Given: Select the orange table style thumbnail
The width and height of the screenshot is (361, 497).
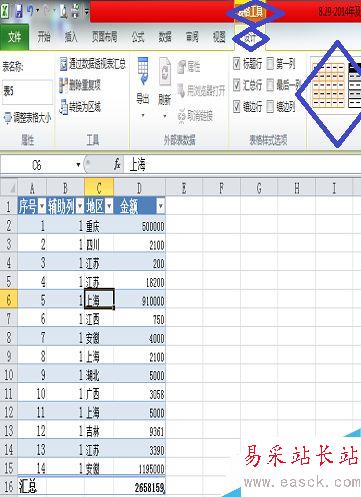Looking at the screenshot, I should [x=329, y=85].
